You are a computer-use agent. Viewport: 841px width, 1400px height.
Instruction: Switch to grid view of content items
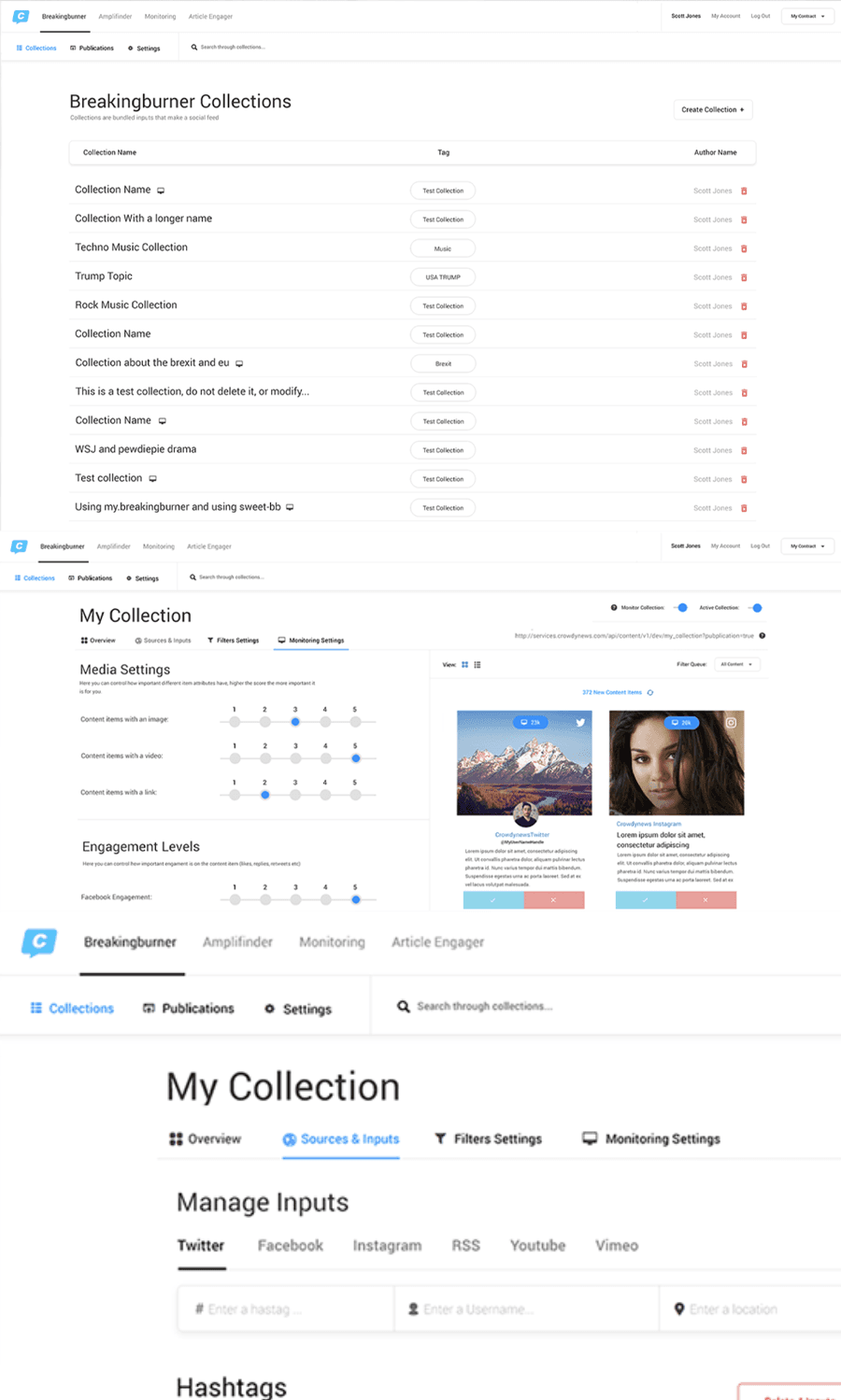(x=465, y=665)
